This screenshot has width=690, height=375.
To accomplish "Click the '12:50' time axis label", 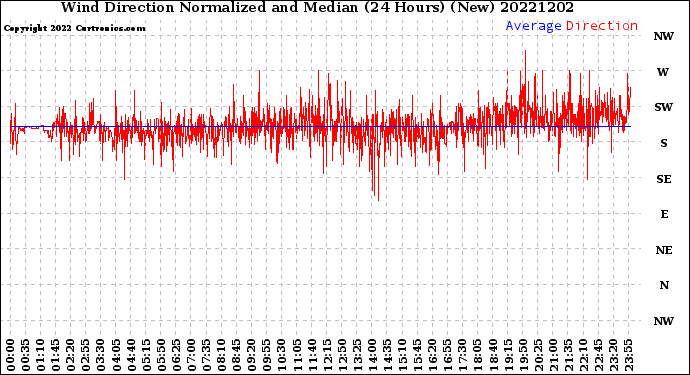I will (342, 355).
